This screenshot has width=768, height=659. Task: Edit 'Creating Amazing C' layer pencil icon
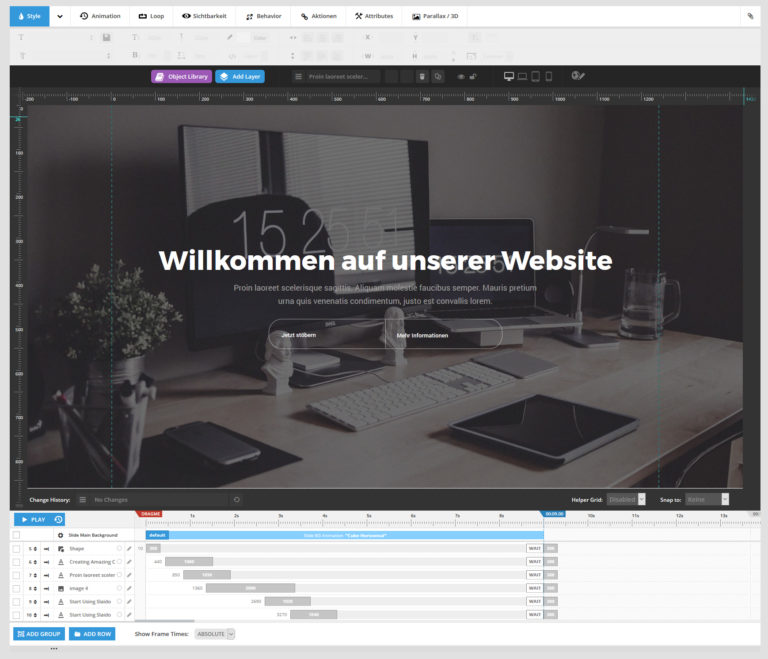[x=129, y=562]
